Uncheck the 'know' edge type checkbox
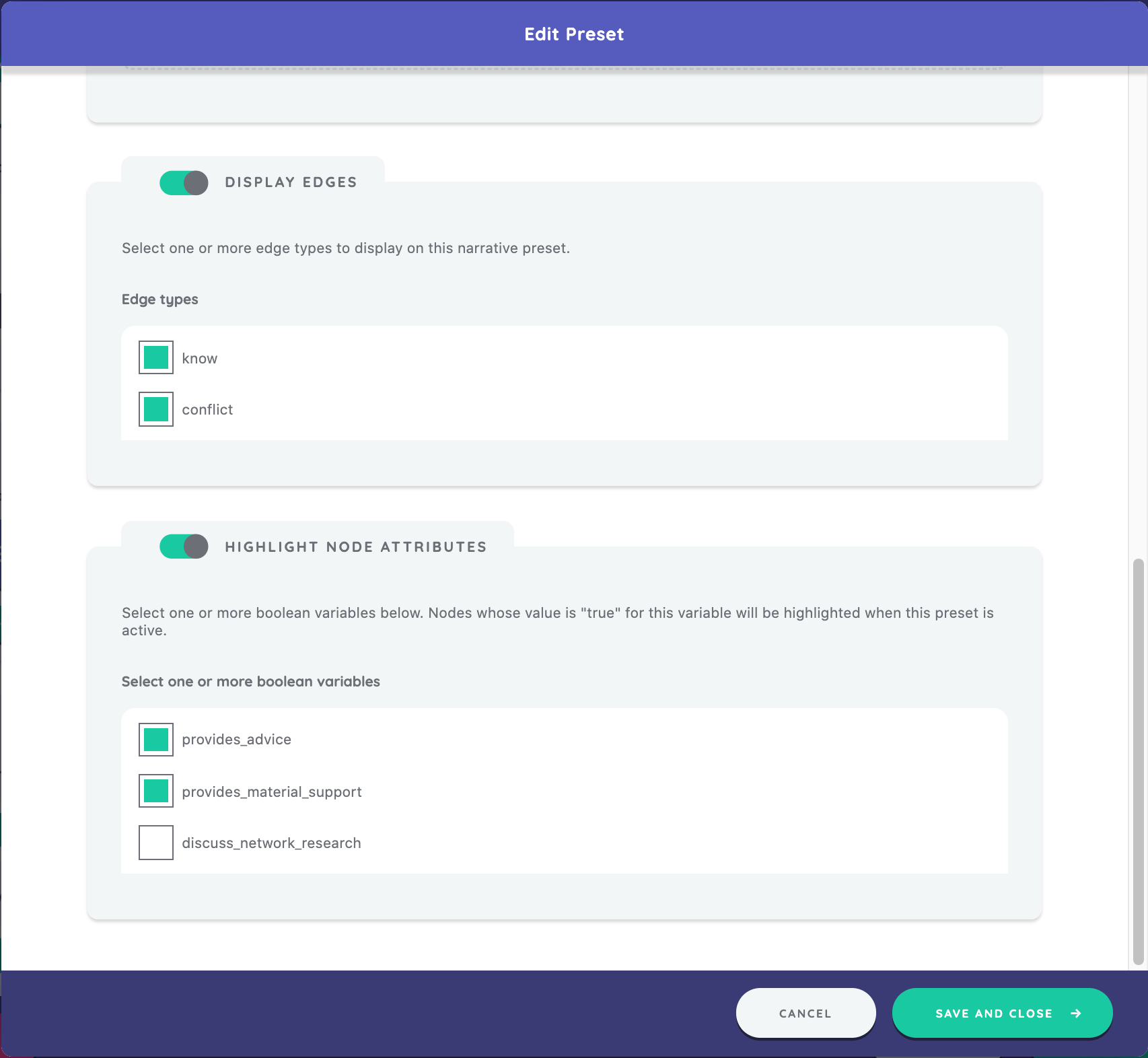 click(156, 357)
